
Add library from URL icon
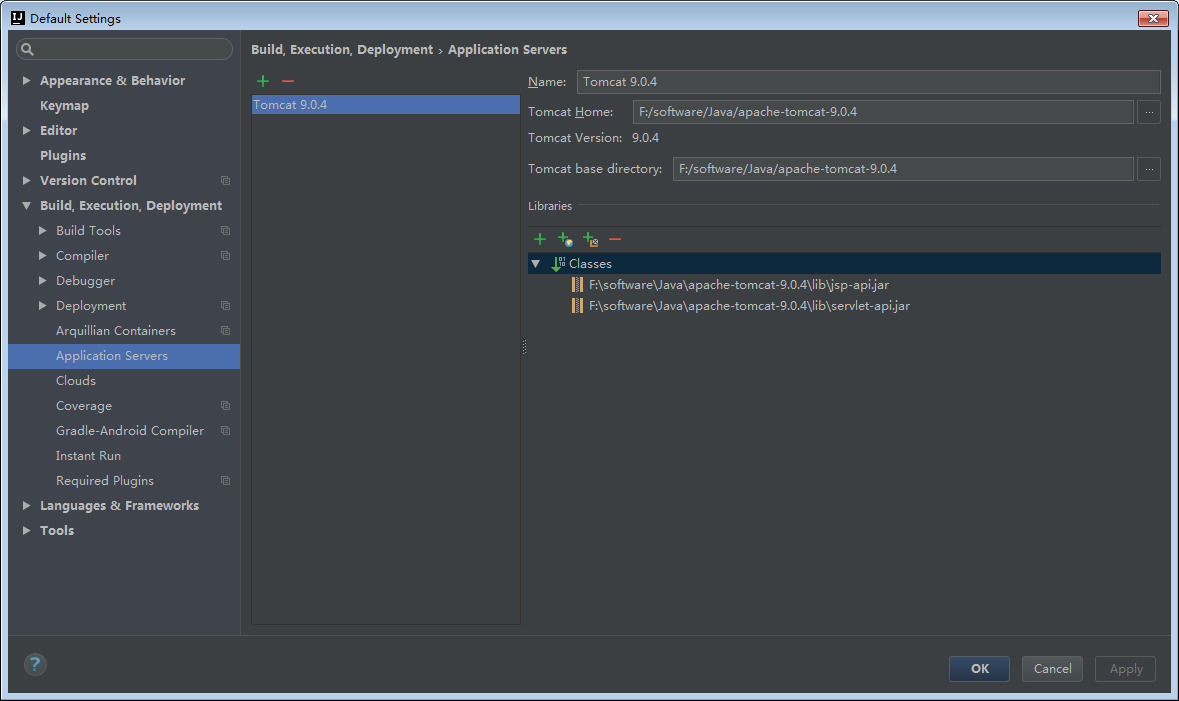pyautogui.click(x=565, y=239)
